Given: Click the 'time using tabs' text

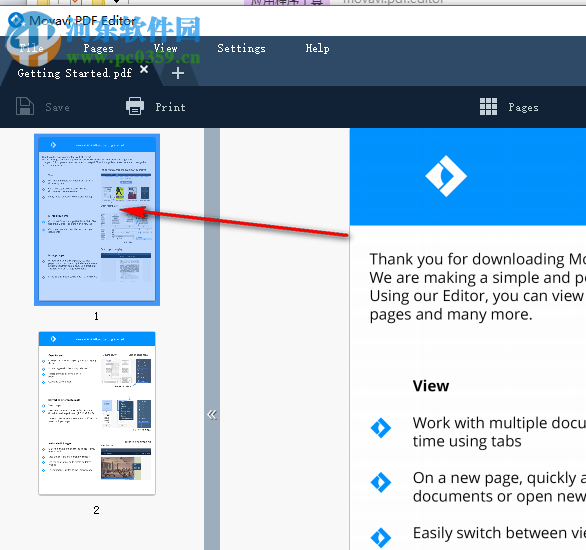Looking at the screenshot, I should click(467, 441).
